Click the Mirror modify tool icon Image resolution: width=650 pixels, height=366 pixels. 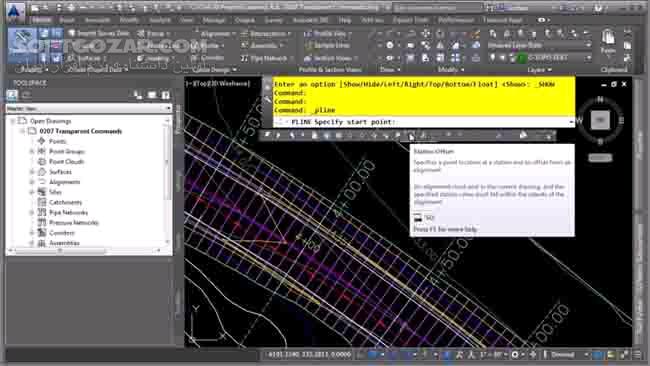440,45
